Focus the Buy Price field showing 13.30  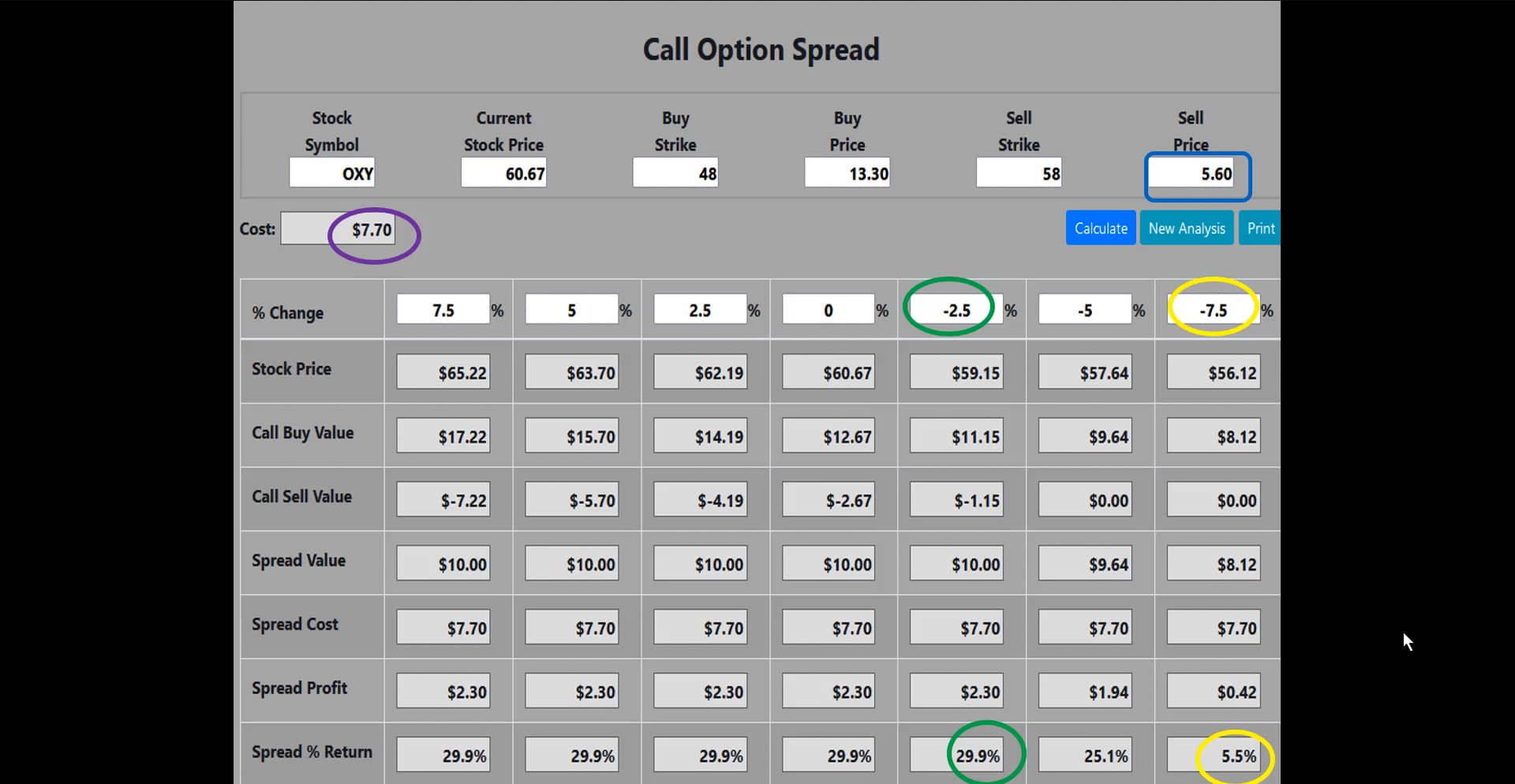847,174
